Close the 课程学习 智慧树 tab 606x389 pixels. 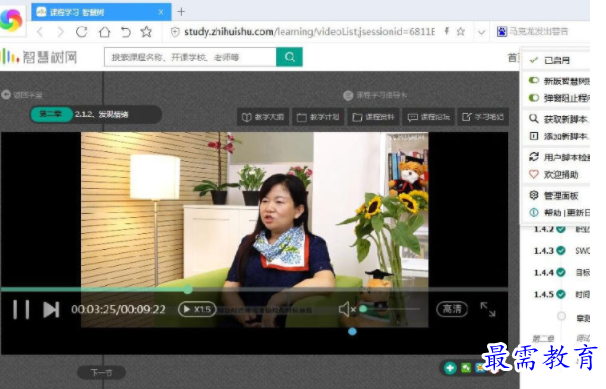click(x=161, y=12)
